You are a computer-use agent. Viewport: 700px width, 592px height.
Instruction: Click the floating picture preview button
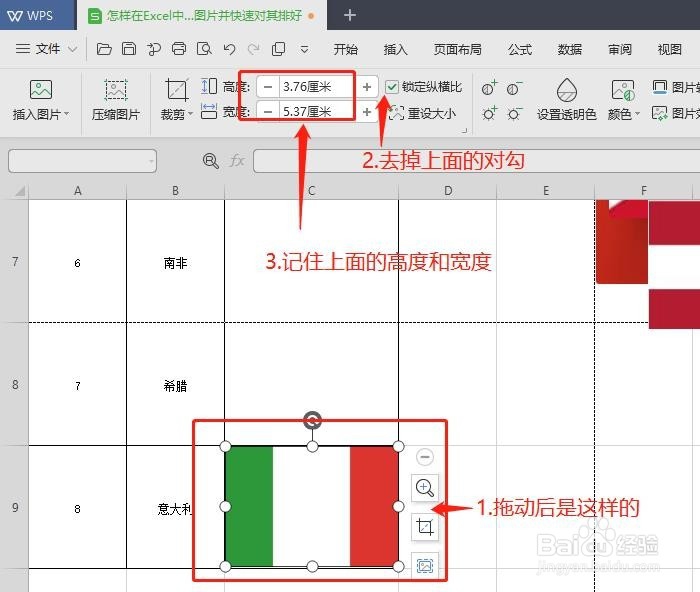tap(425, 566)
